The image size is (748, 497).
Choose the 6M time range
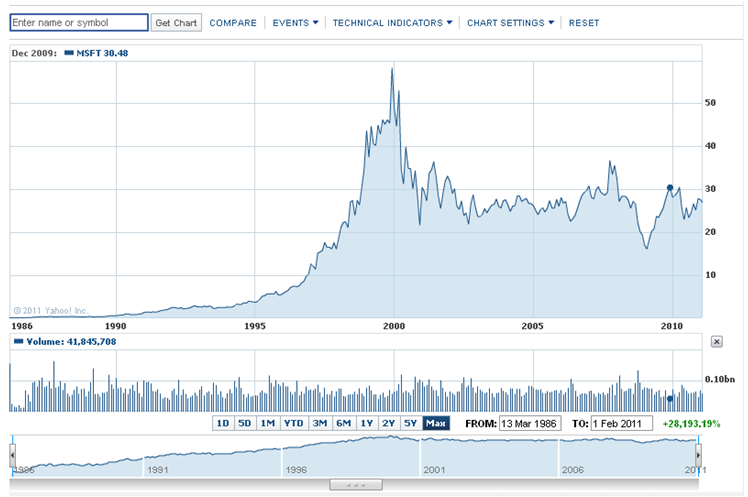point(343,423)
